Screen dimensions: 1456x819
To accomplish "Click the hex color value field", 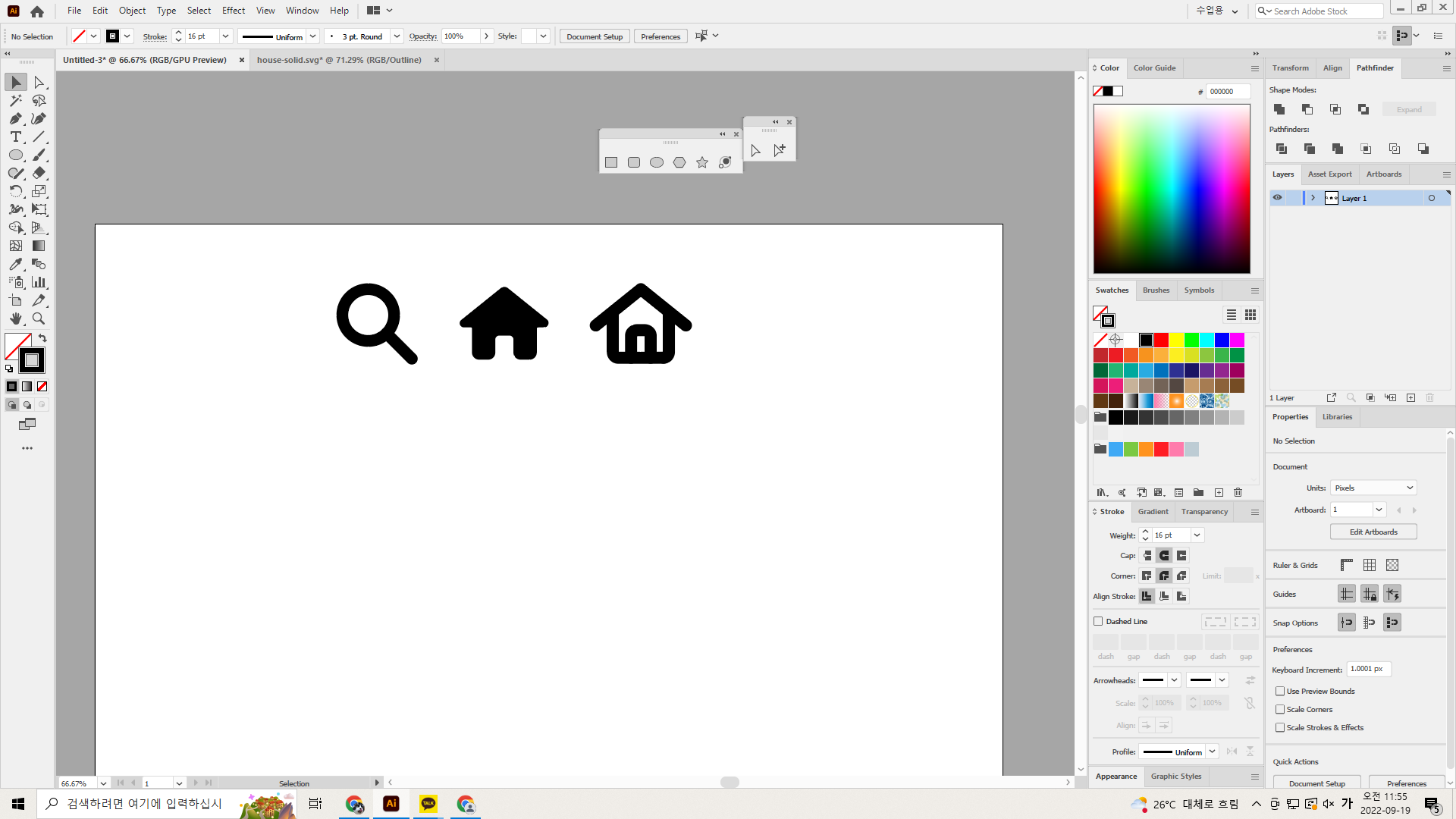I will click(1228, 91).
